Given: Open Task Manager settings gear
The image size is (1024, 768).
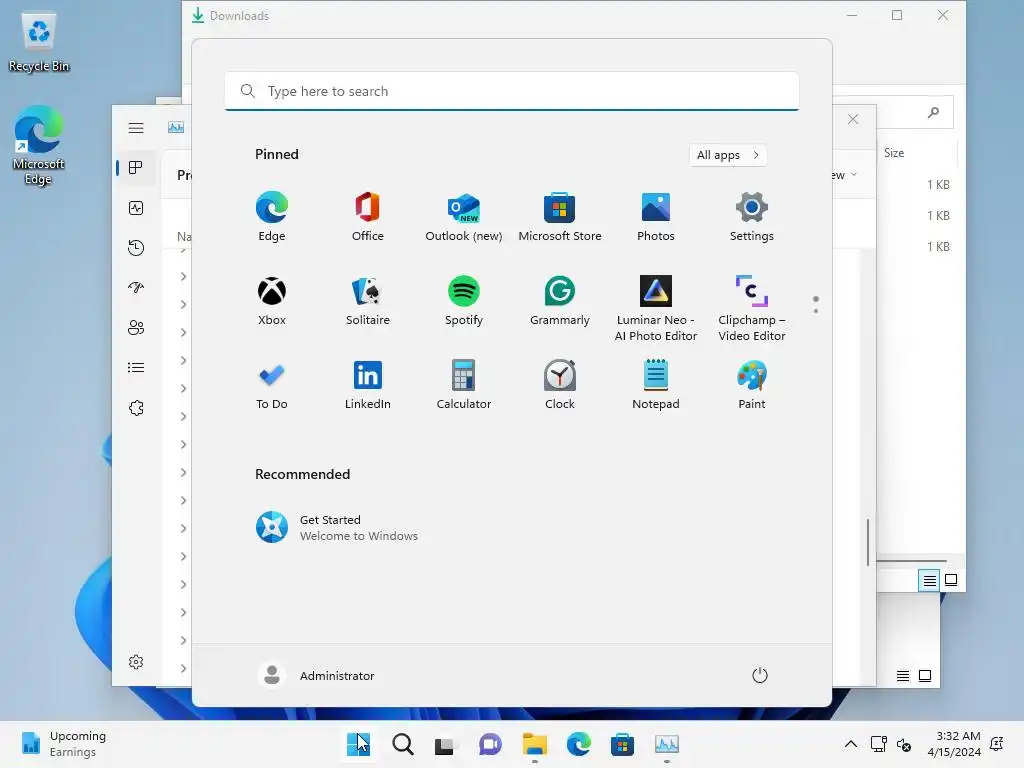Looking at the screenshot, I should point(136,662).
